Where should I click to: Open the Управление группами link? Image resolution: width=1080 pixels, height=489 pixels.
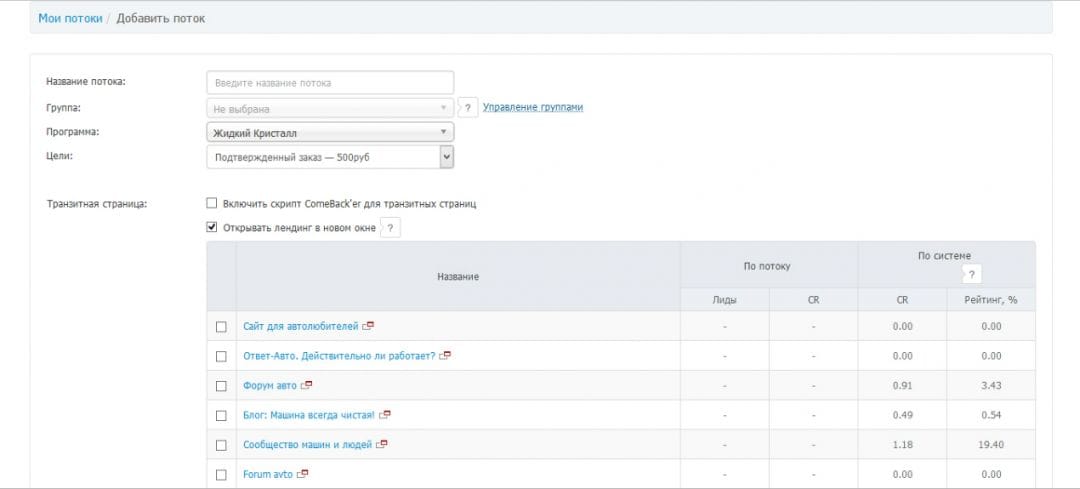(532, 107)
